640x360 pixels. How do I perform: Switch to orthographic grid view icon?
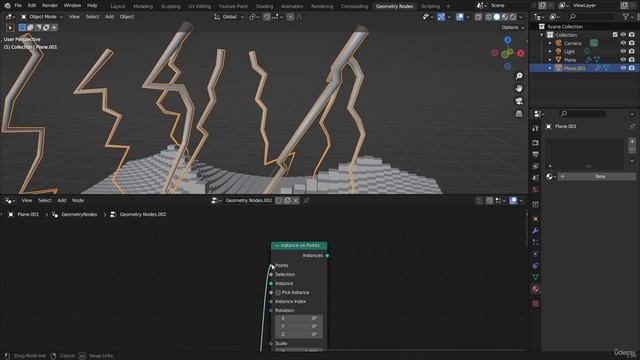[x=519, y=113]
